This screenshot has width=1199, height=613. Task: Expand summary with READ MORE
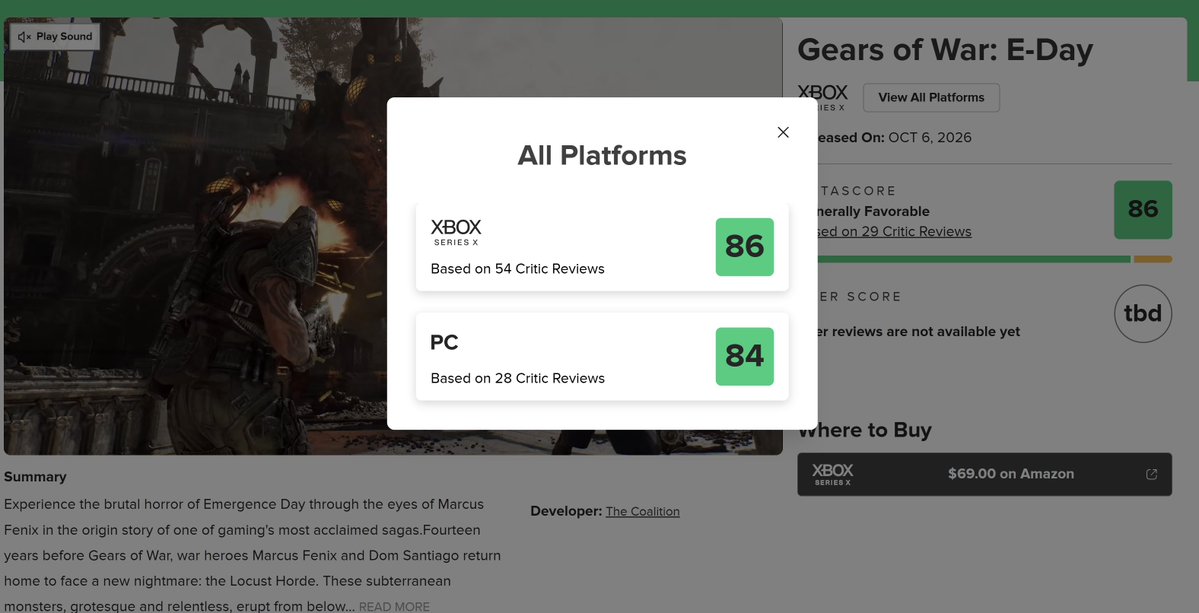click(x=394, y=607)
